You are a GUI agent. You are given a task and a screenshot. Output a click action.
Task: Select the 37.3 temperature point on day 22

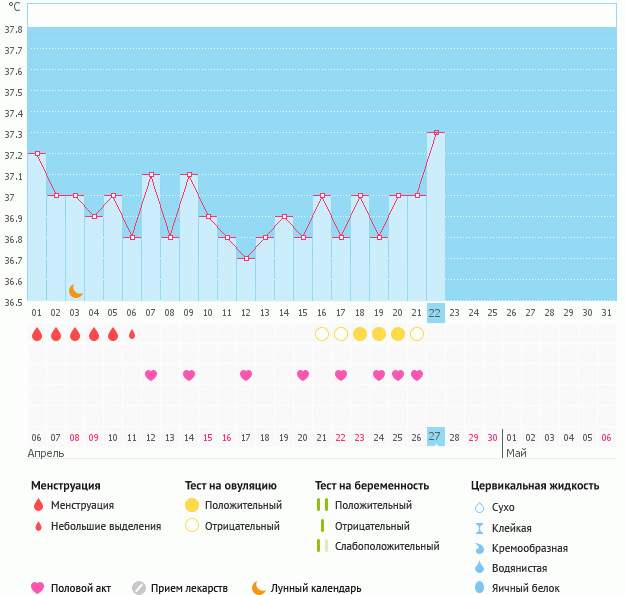tap(436, 132)
